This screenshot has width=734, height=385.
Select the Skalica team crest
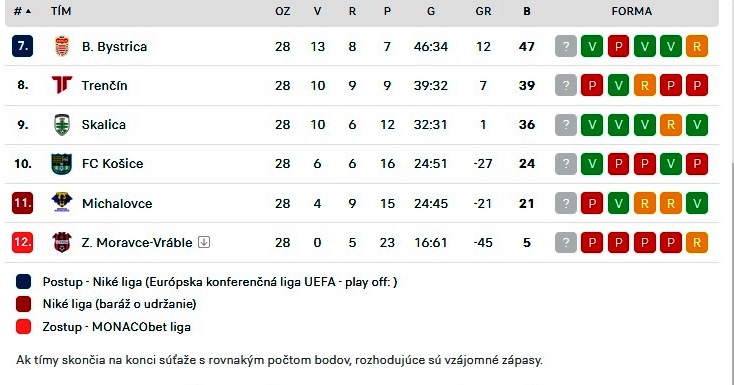click(x=62, y=125)
